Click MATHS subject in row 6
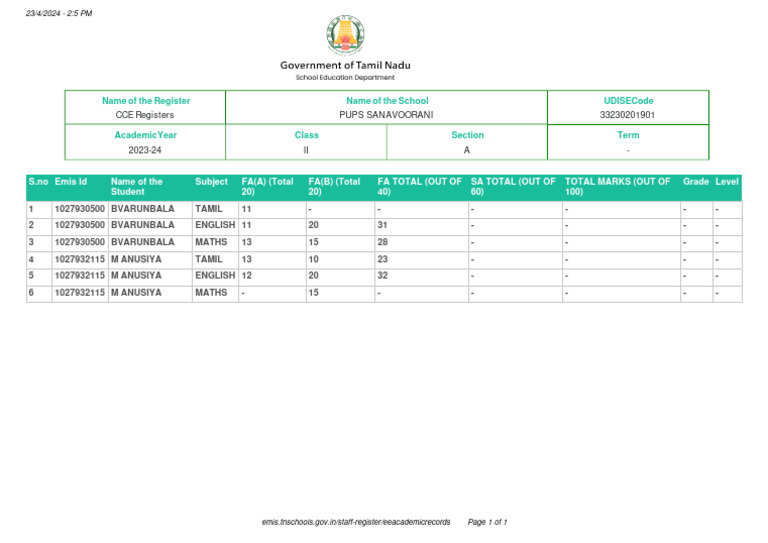This screenshot has width=768, height=543. coord(211,293)
